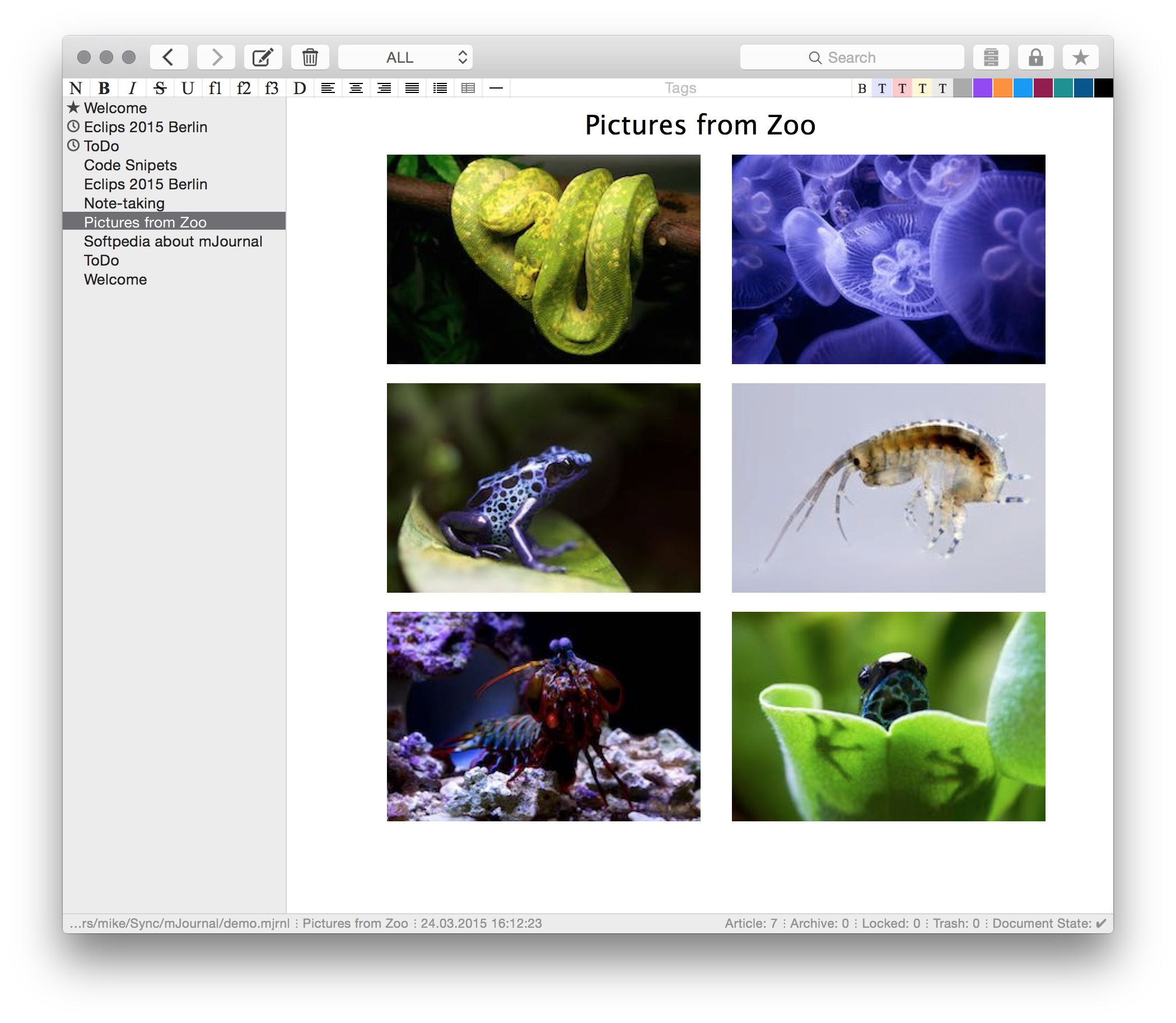Click the new article compose icon
Screen dimensions: 1176x1023
[x=263, y=57]
